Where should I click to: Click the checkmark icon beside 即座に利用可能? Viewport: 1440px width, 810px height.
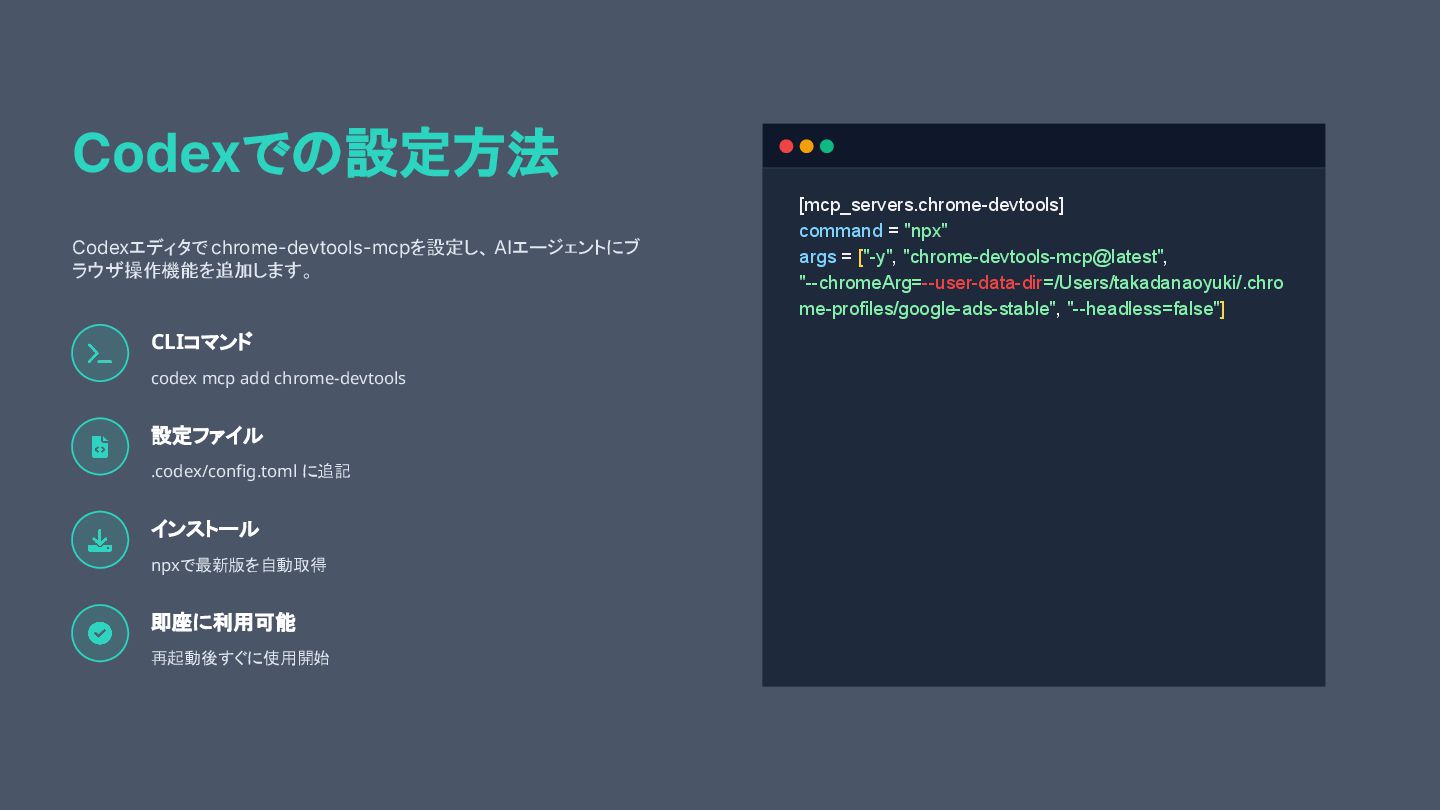(100, 633)
